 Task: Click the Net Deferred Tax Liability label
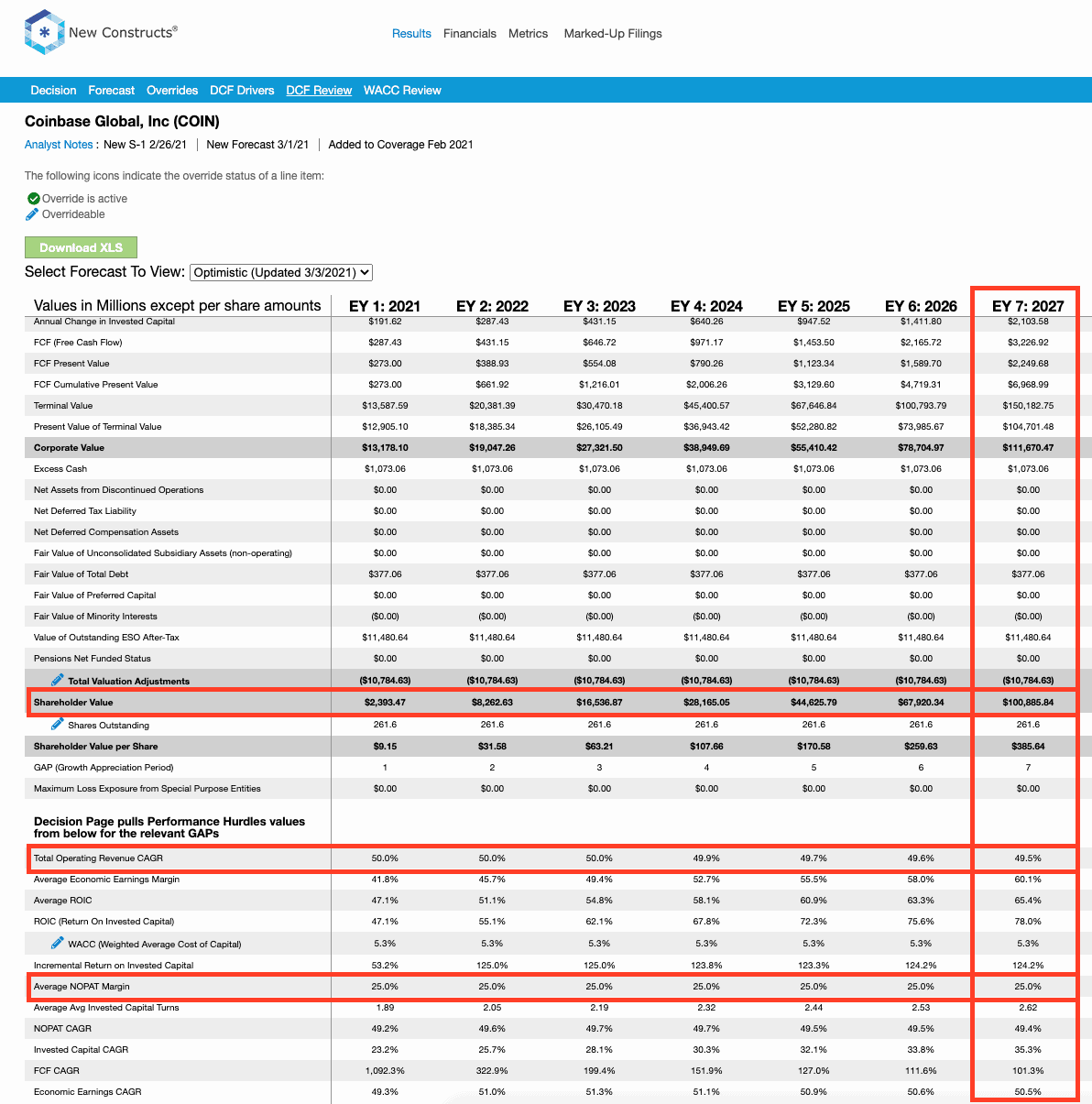point(85,511)
